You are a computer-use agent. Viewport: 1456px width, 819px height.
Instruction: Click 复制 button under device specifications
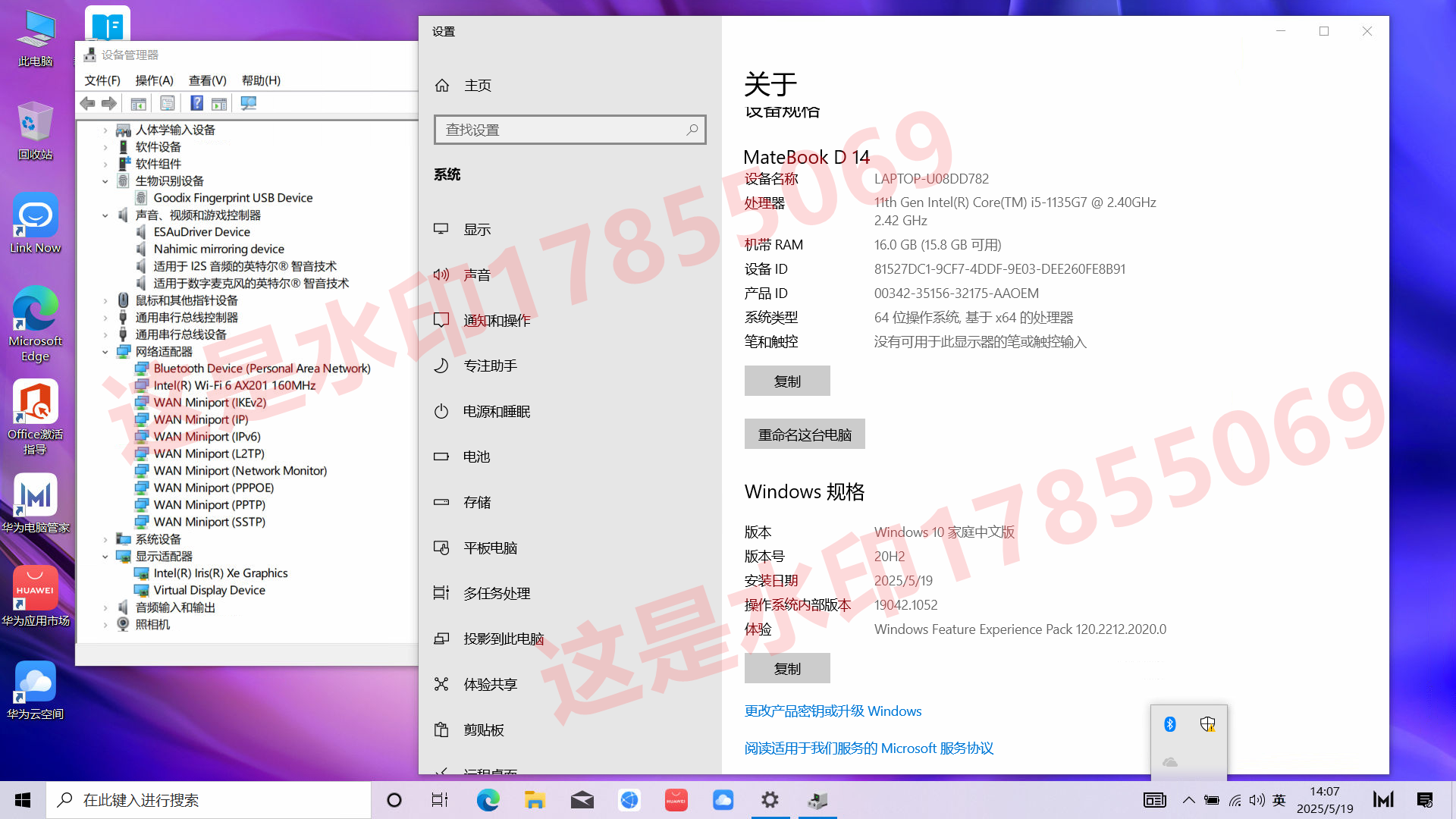[787, 381]
